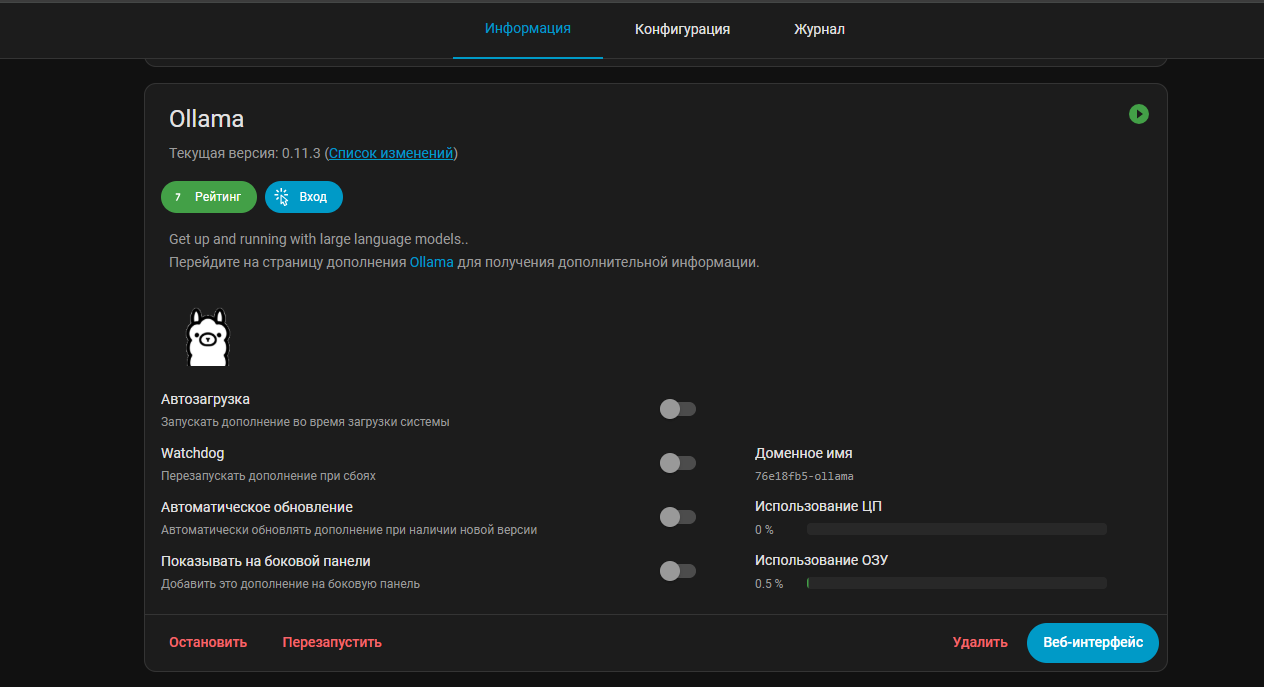Open the Ollama add-on page link
The width and height of the screenshot is (1264, 687).
pyautogui.click(x=432, y=262)
